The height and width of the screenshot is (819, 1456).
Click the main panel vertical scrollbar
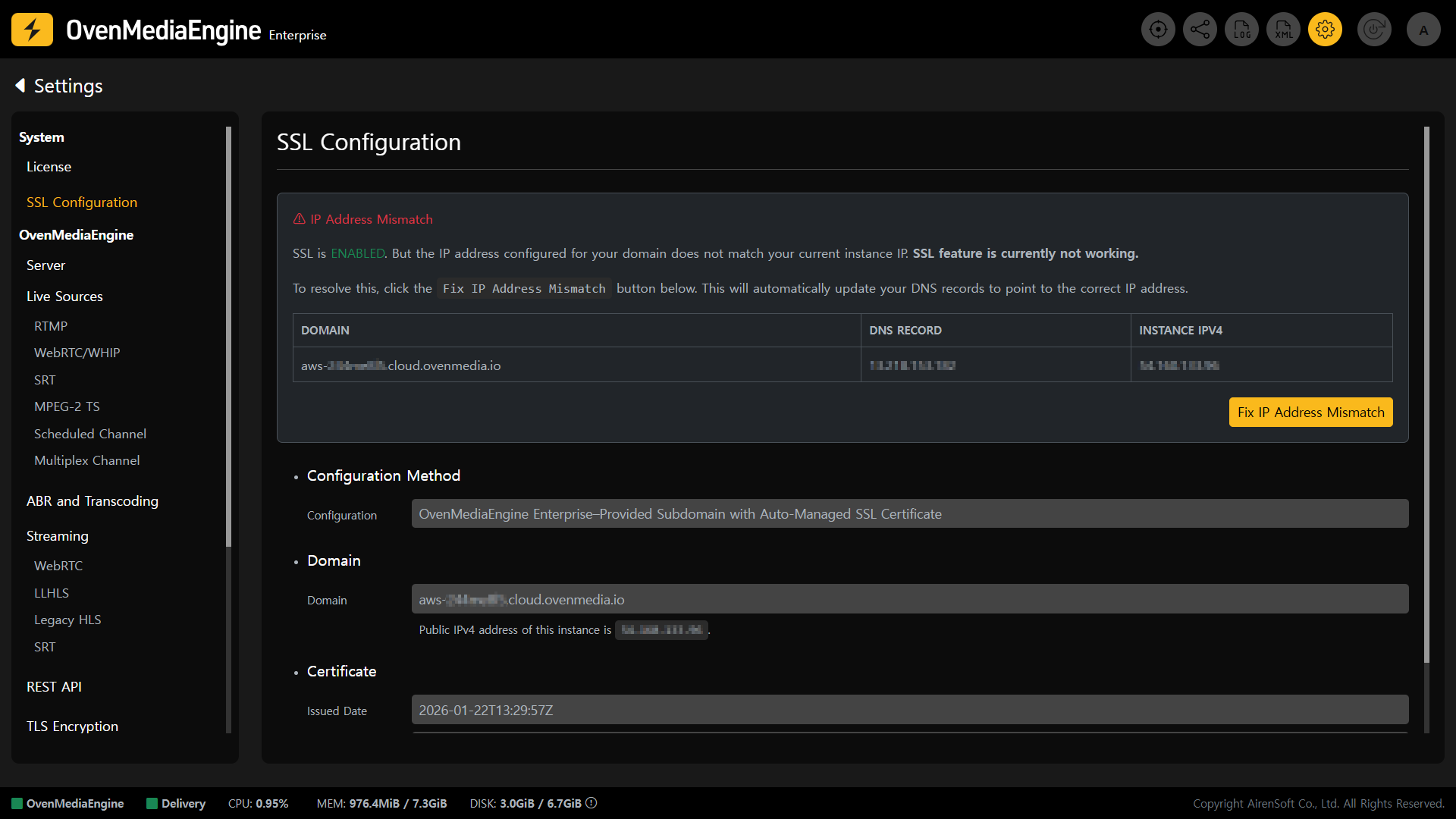click(x=1426, y=394)
